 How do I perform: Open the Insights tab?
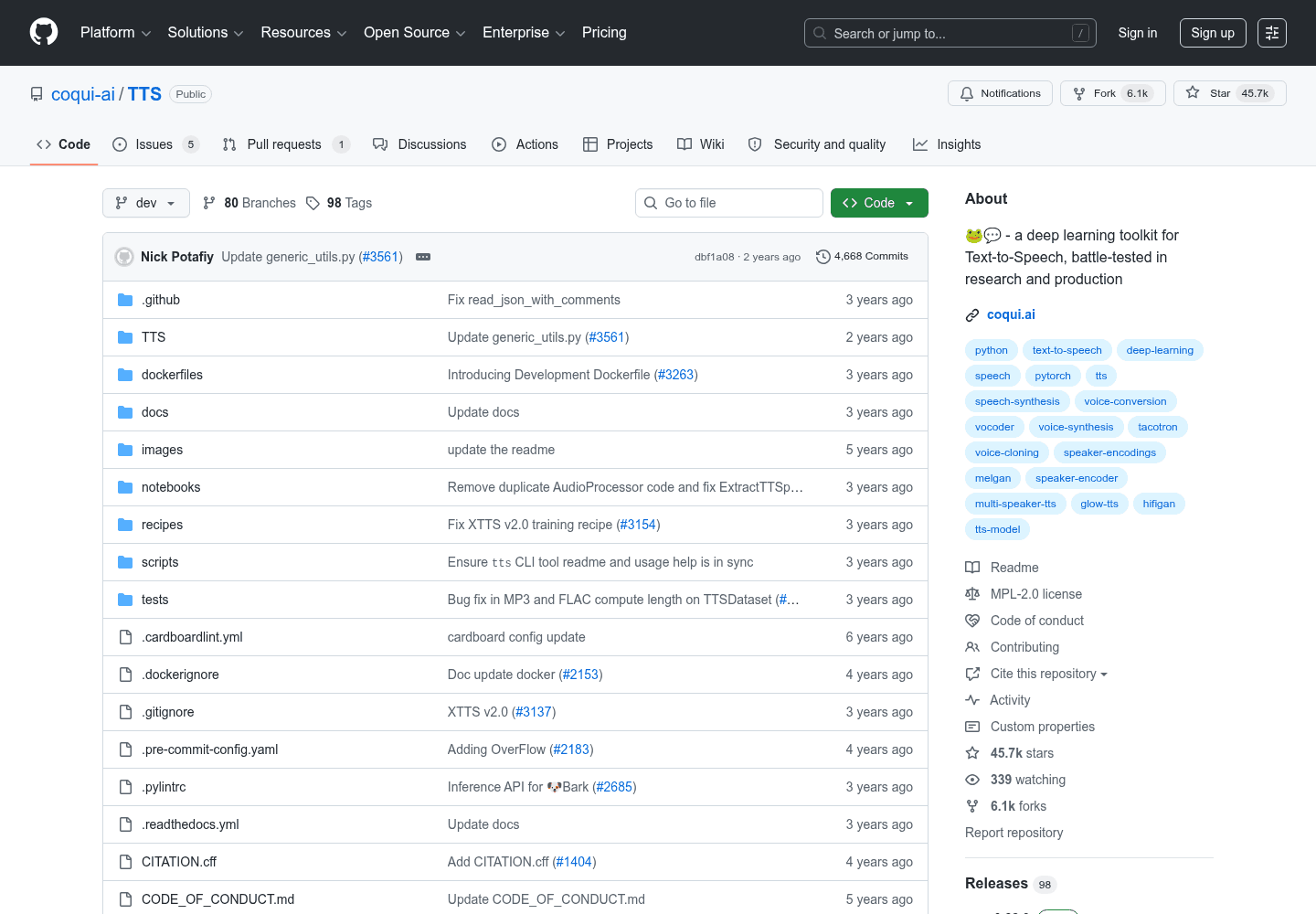pos(947,144)
